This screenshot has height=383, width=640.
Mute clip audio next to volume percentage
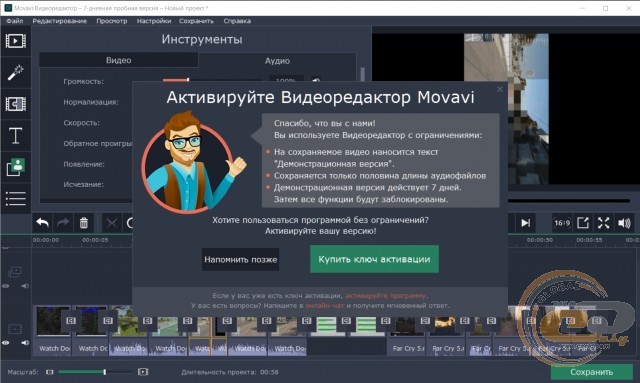tap(316, 79)
